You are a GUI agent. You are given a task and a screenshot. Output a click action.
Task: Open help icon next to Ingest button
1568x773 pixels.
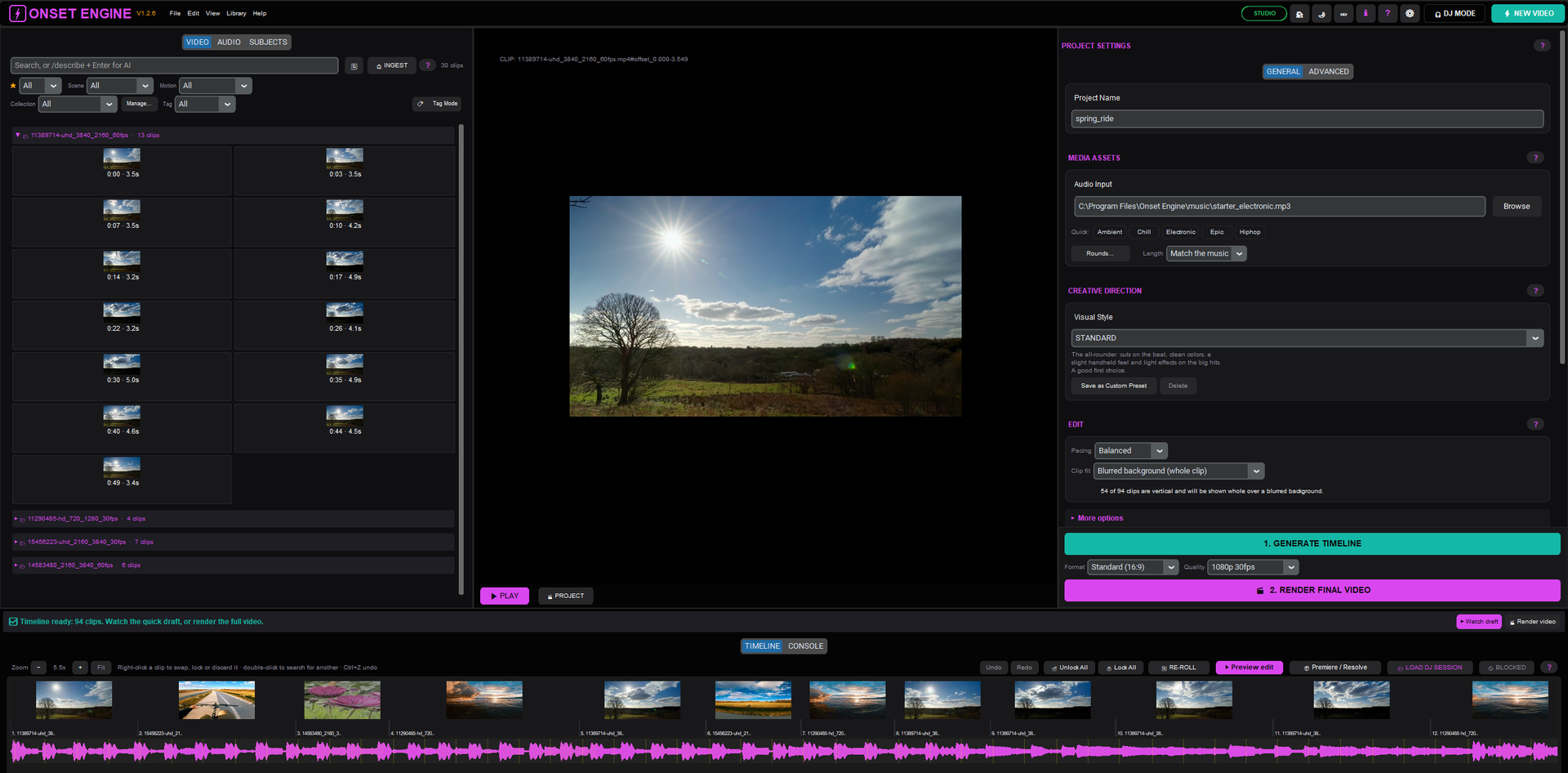point(427,65)
